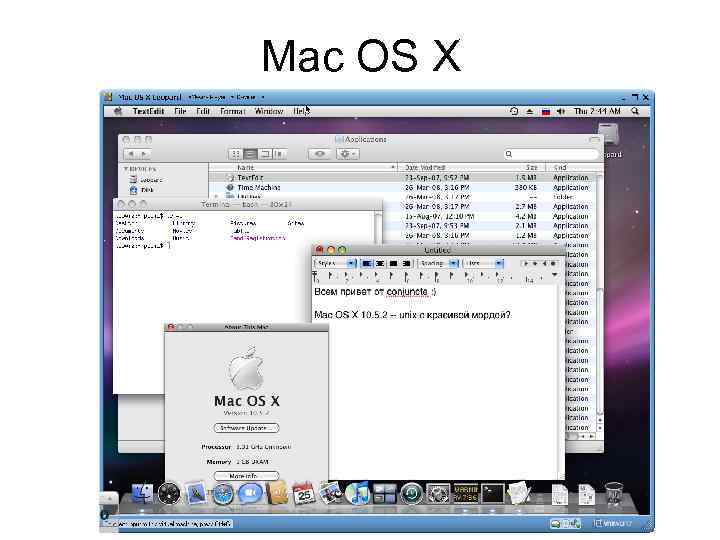Image resolution: width=720 pixels, height=540 pixels.
Task: Justify text in TextEdit toolbar
Action: [393, 264]
